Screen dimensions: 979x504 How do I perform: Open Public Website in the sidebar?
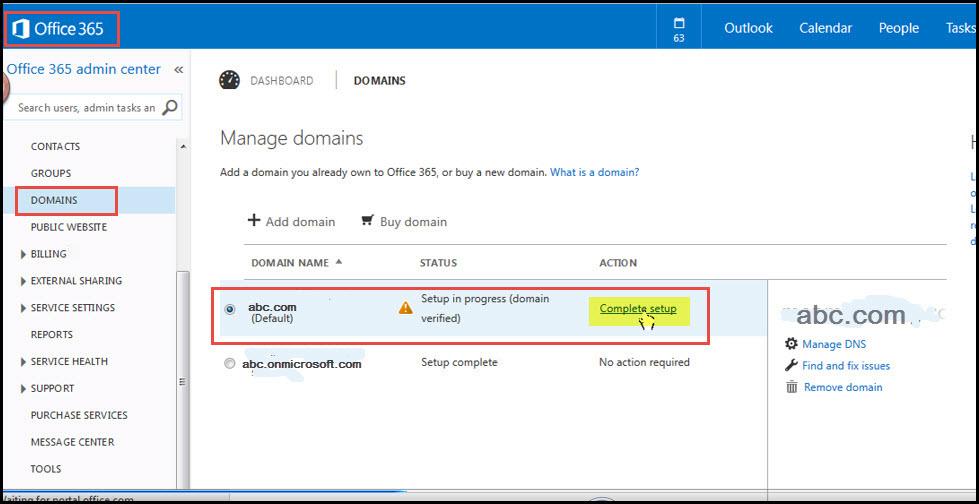[x=69, y=227]
